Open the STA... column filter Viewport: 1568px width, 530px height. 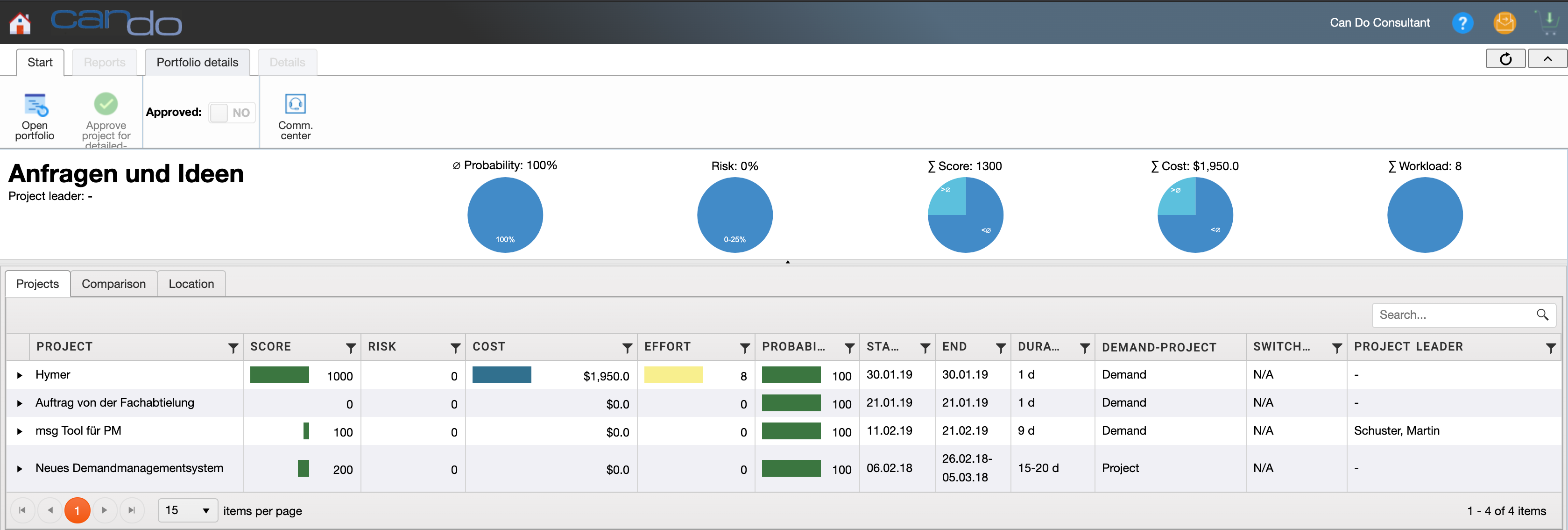coord(925,348)
